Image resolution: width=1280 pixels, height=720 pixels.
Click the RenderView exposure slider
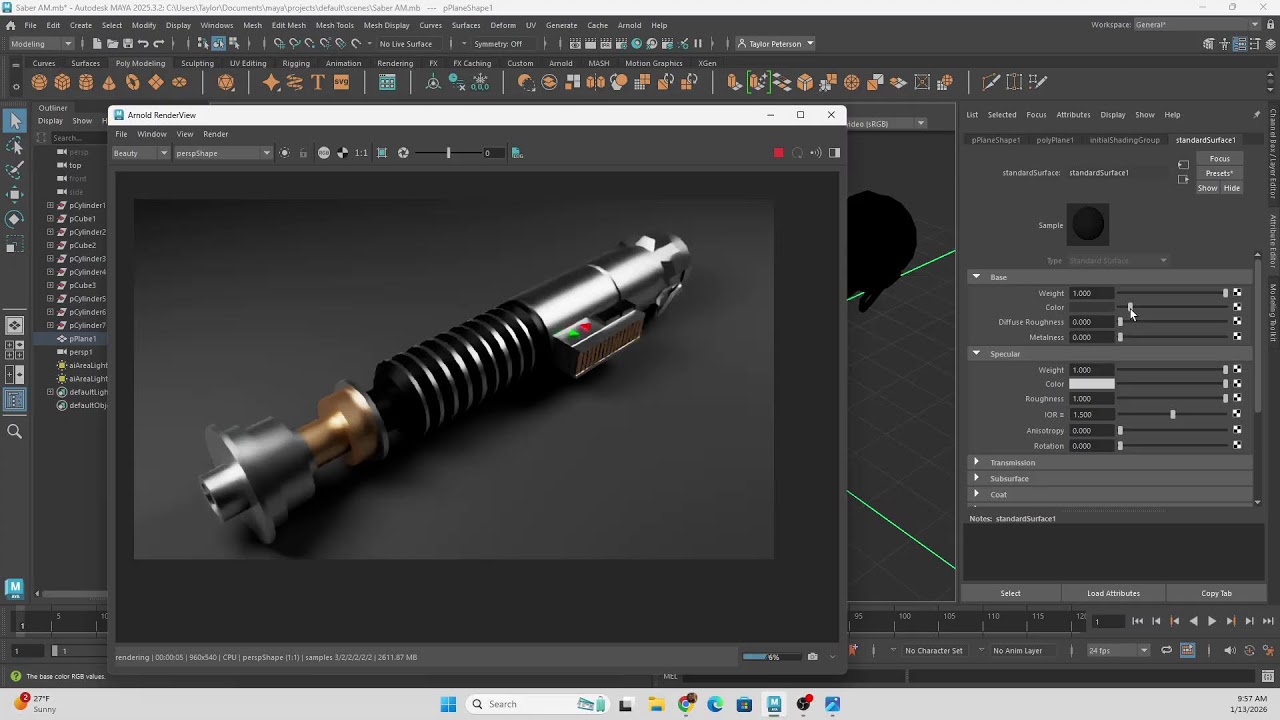coord(448,153)
